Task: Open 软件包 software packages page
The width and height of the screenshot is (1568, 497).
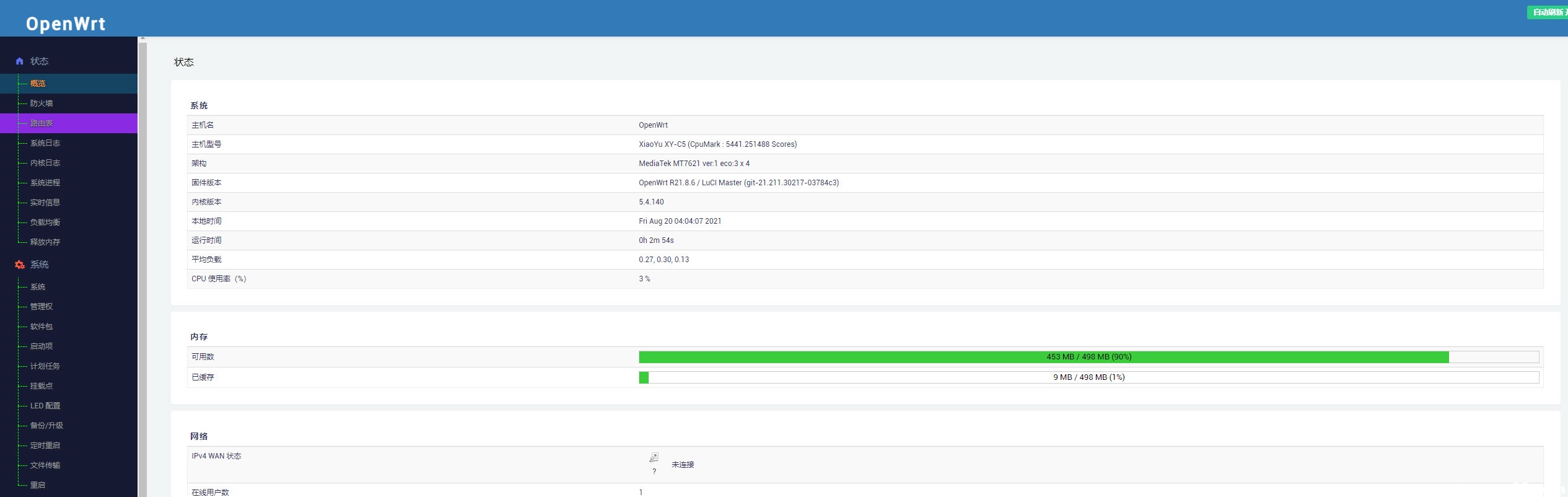Action: point(42,327)
